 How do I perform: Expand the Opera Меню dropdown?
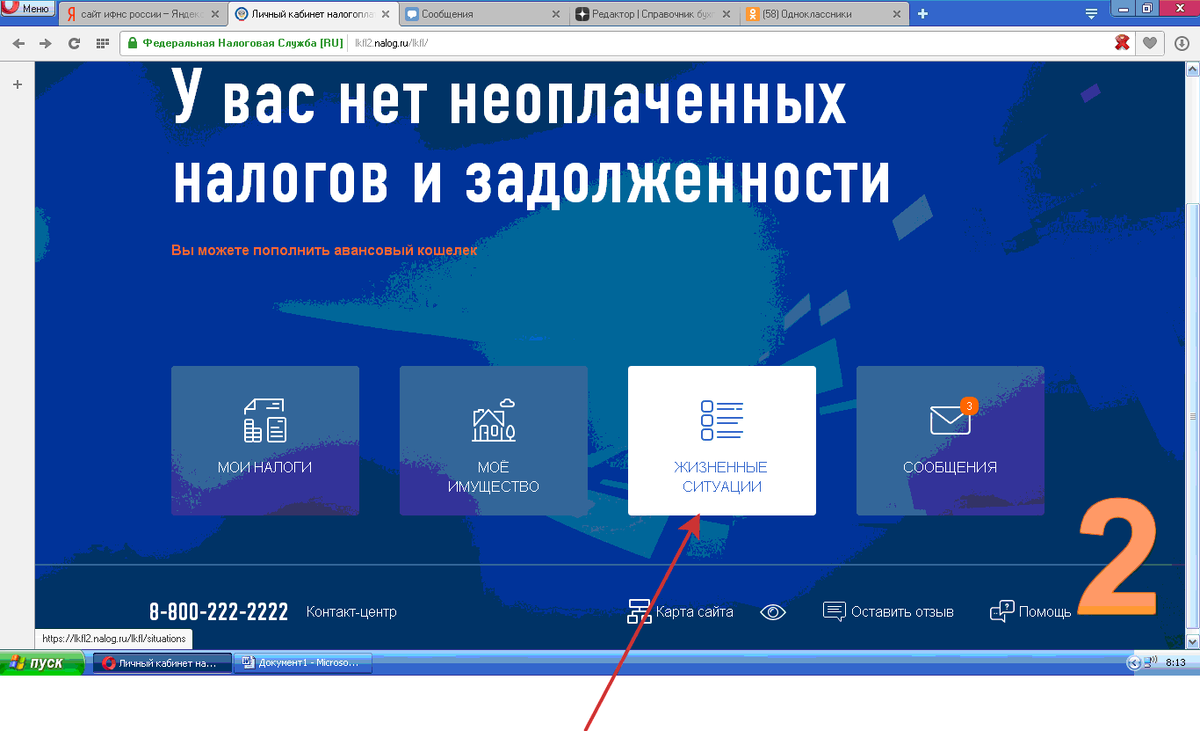point(25,8)
